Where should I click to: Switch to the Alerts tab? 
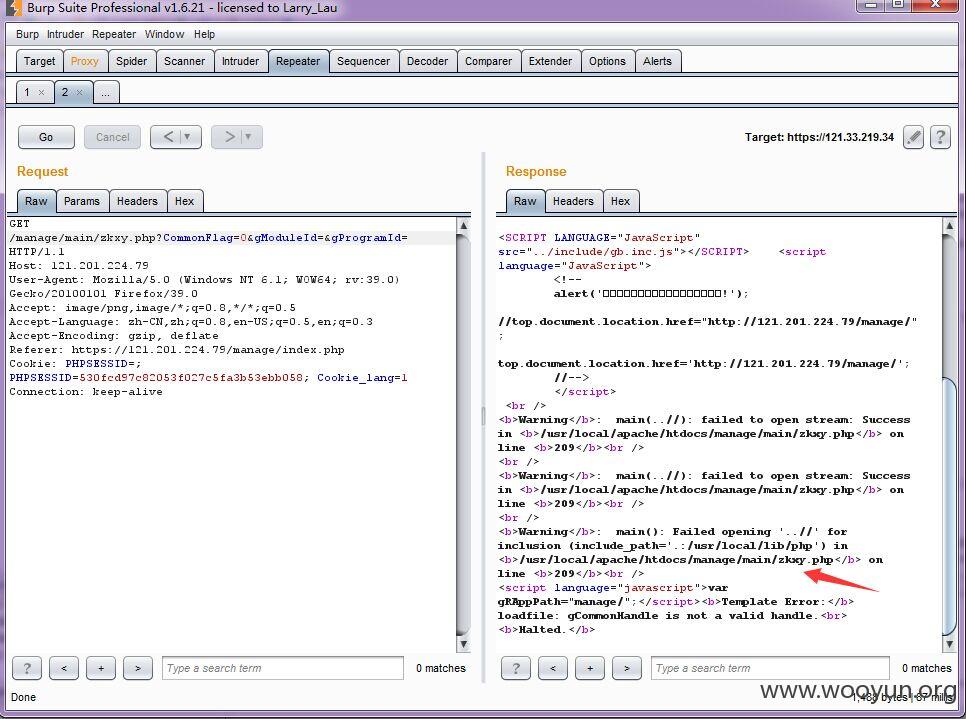[x=657, y=61]
